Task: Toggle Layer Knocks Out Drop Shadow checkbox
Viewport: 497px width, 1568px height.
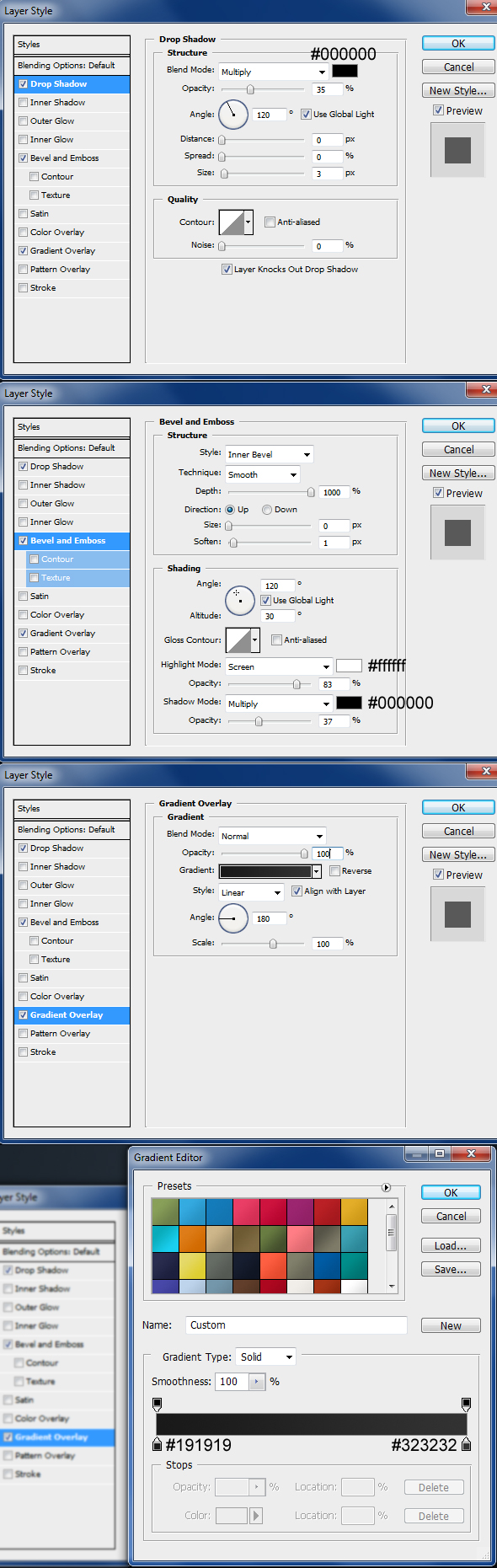Action: click(227, 270)
